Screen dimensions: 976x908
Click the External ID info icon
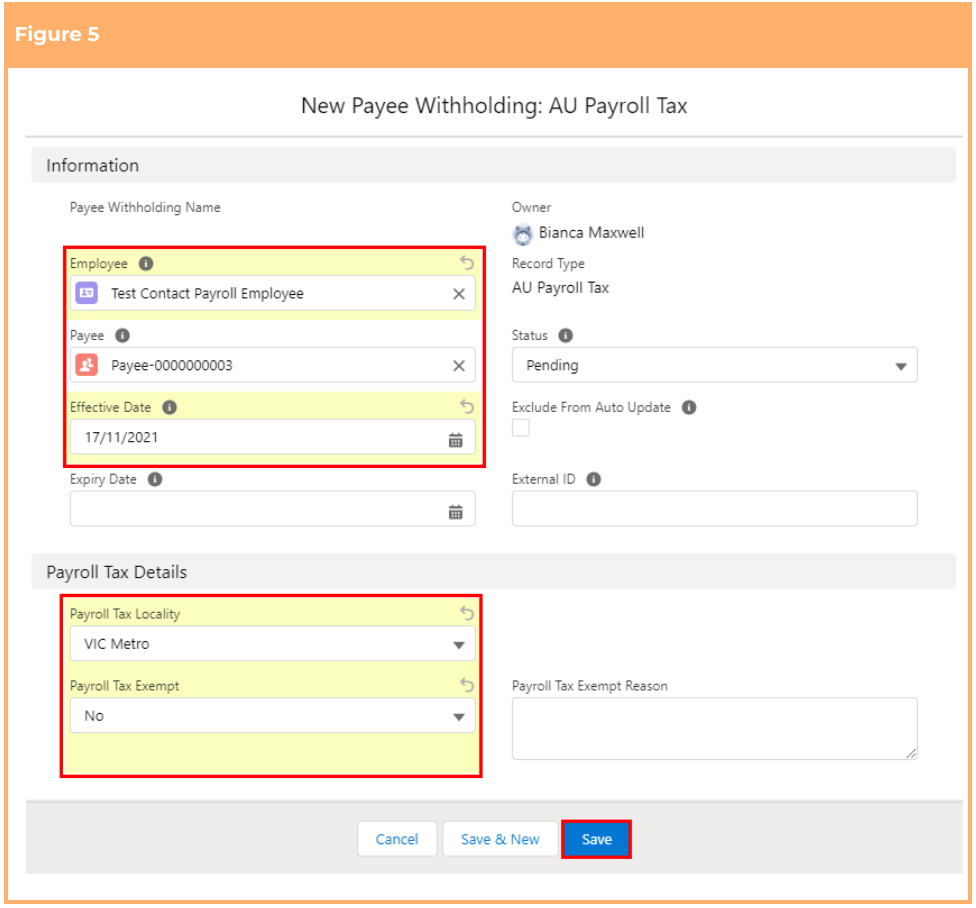click(594, 479)
